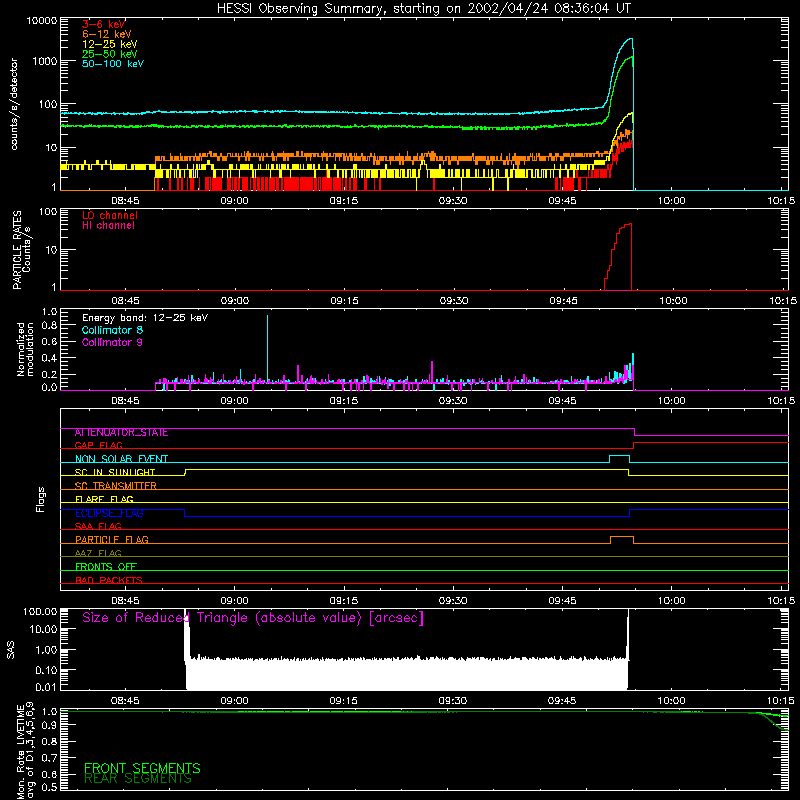Click the LO channel legend label

[110, 215]
